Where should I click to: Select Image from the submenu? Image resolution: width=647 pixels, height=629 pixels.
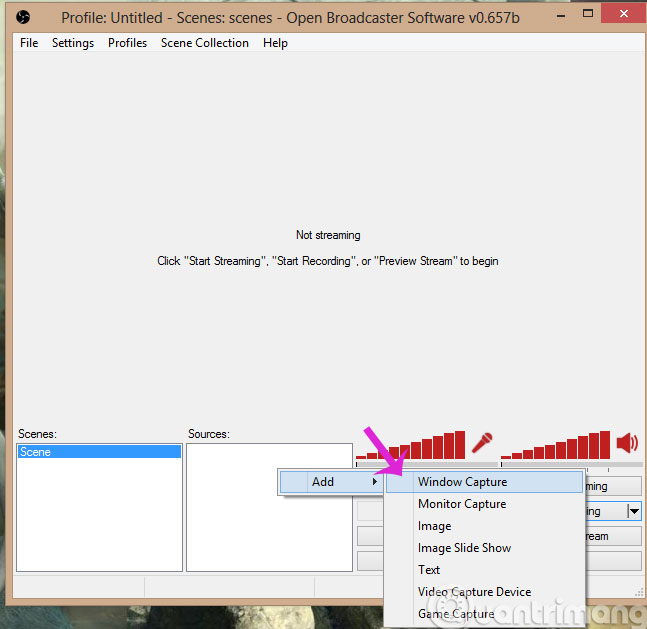point(484,526)
